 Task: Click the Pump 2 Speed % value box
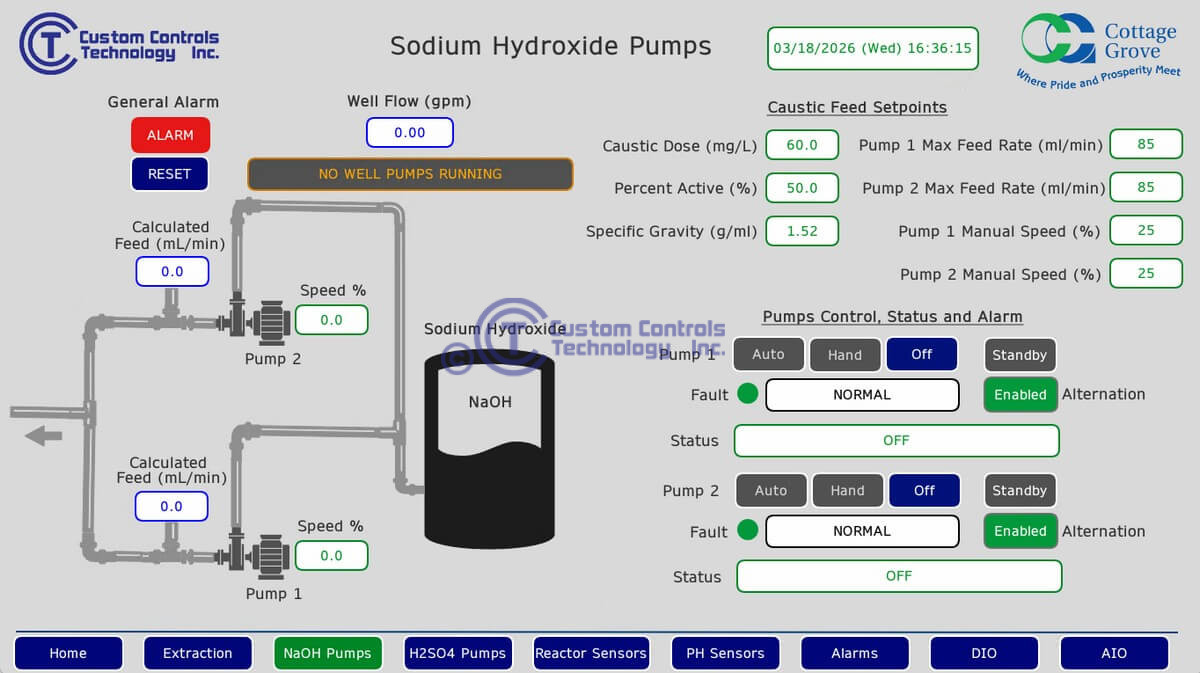(x=331, y=320)
